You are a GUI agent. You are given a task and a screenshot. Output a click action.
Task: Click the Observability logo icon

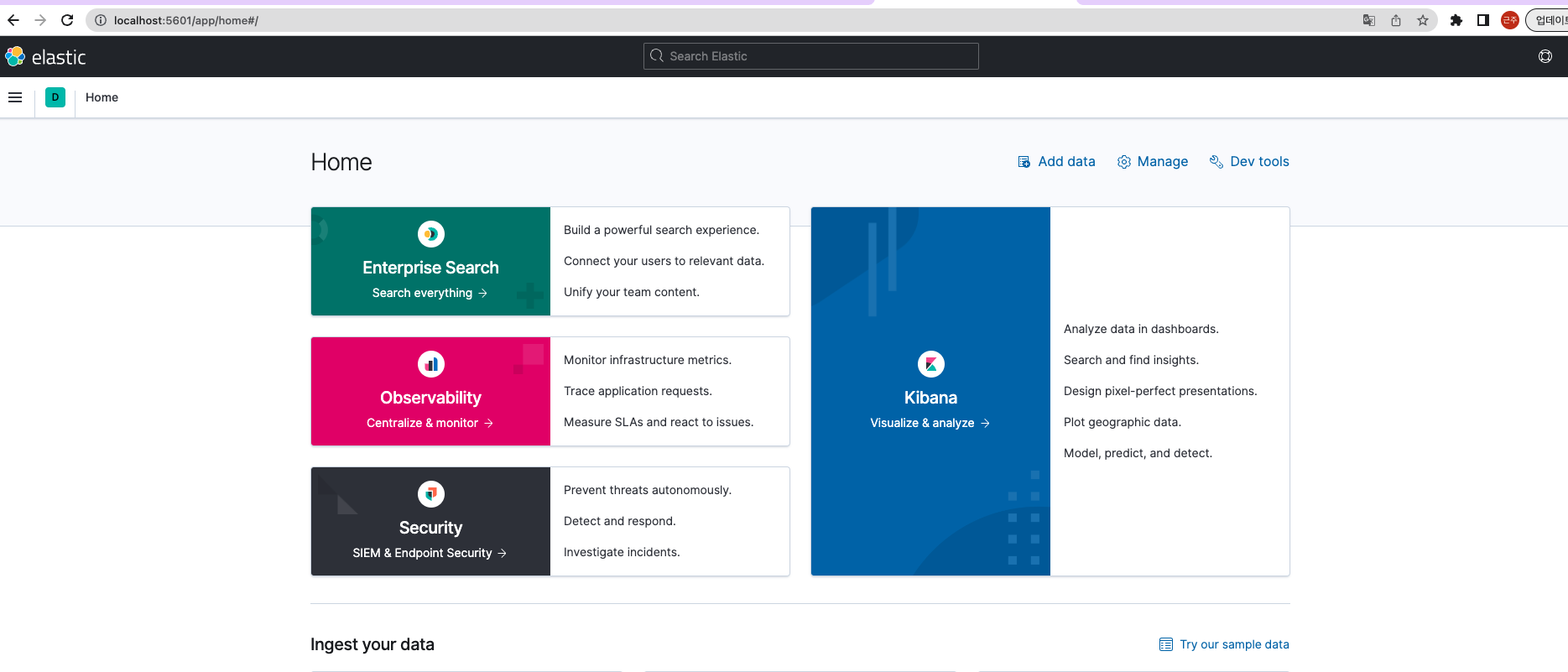click(431, 364)
